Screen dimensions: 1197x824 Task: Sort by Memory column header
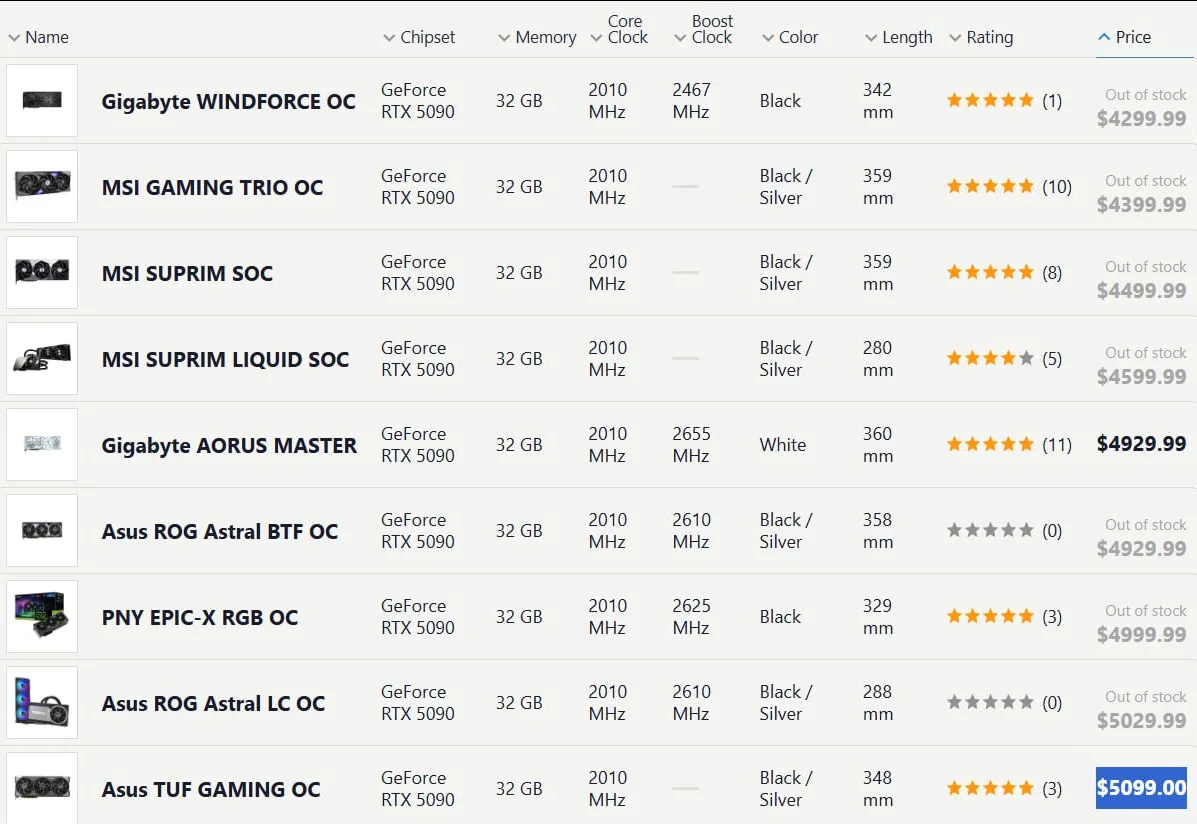537,37
